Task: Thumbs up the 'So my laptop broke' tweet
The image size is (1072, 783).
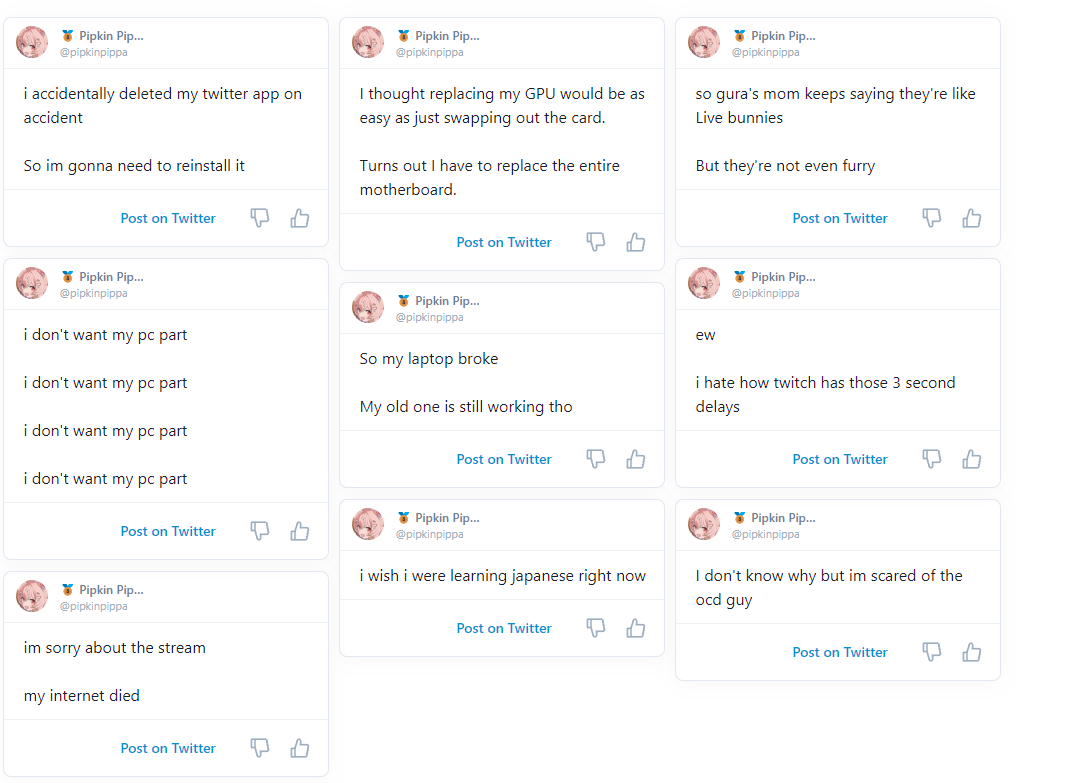Action: 636,459
